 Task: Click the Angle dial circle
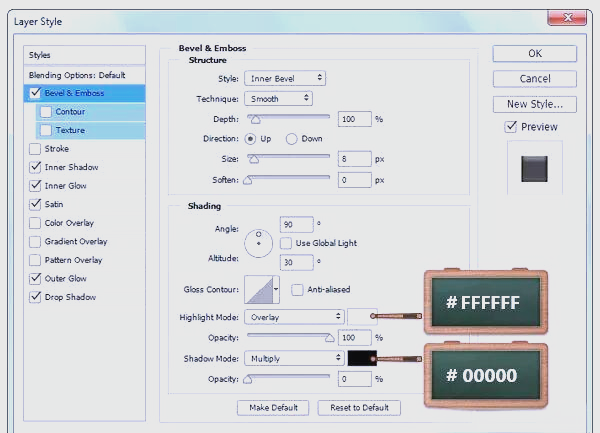pyautogui.click(x=259, y=241)
